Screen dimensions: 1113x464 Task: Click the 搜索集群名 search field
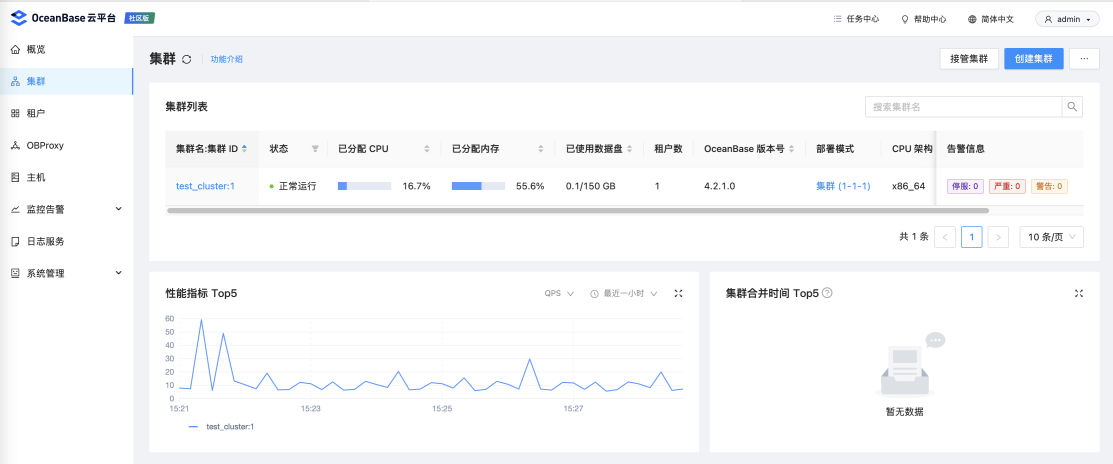[x=963, y=106]
